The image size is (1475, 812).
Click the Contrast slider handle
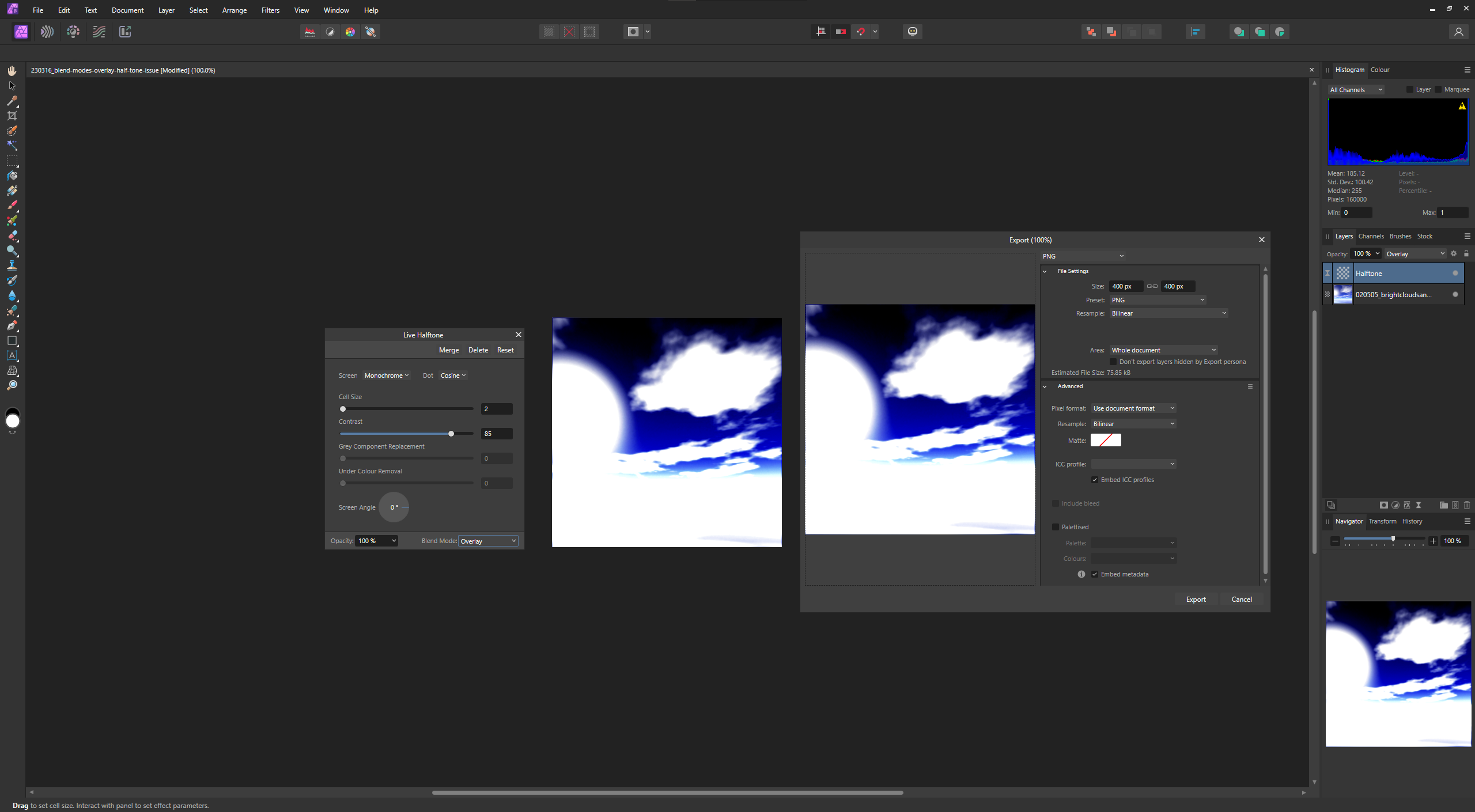451,434
